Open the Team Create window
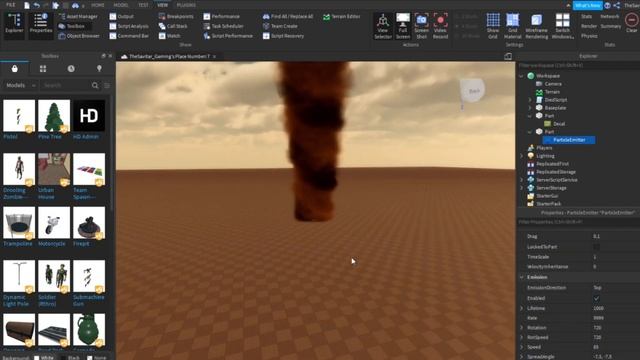Screen dimensions: 640x360 [x=280, y=26]
